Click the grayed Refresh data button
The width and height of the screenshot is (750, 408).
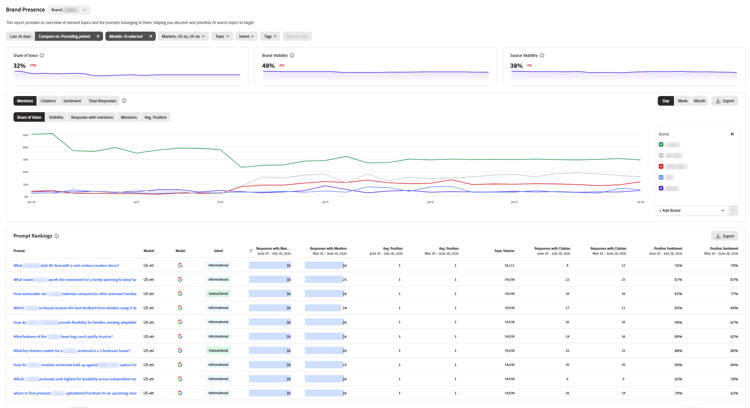[297, 36]
